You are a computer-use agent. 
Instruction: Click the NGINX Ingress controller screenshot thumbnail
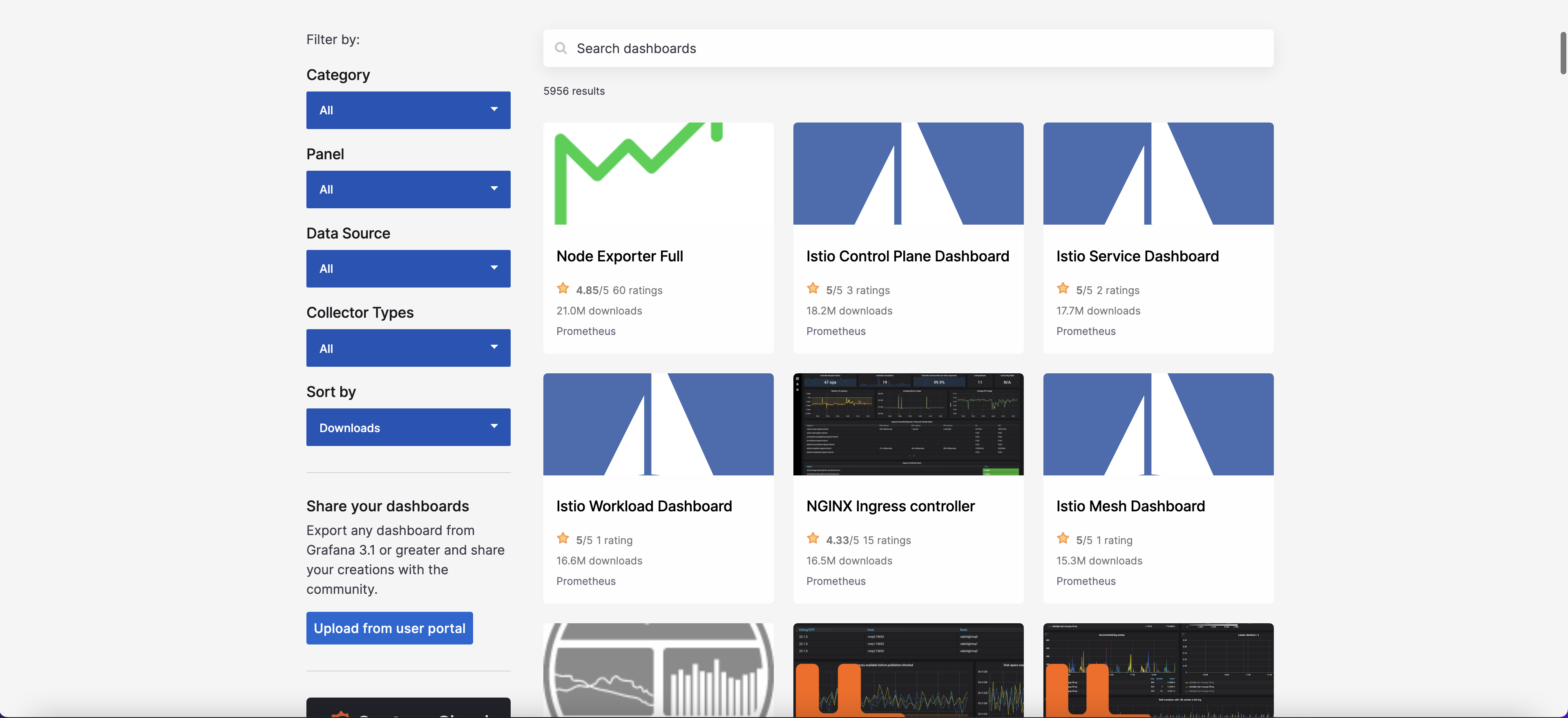(x=908, y=424)
